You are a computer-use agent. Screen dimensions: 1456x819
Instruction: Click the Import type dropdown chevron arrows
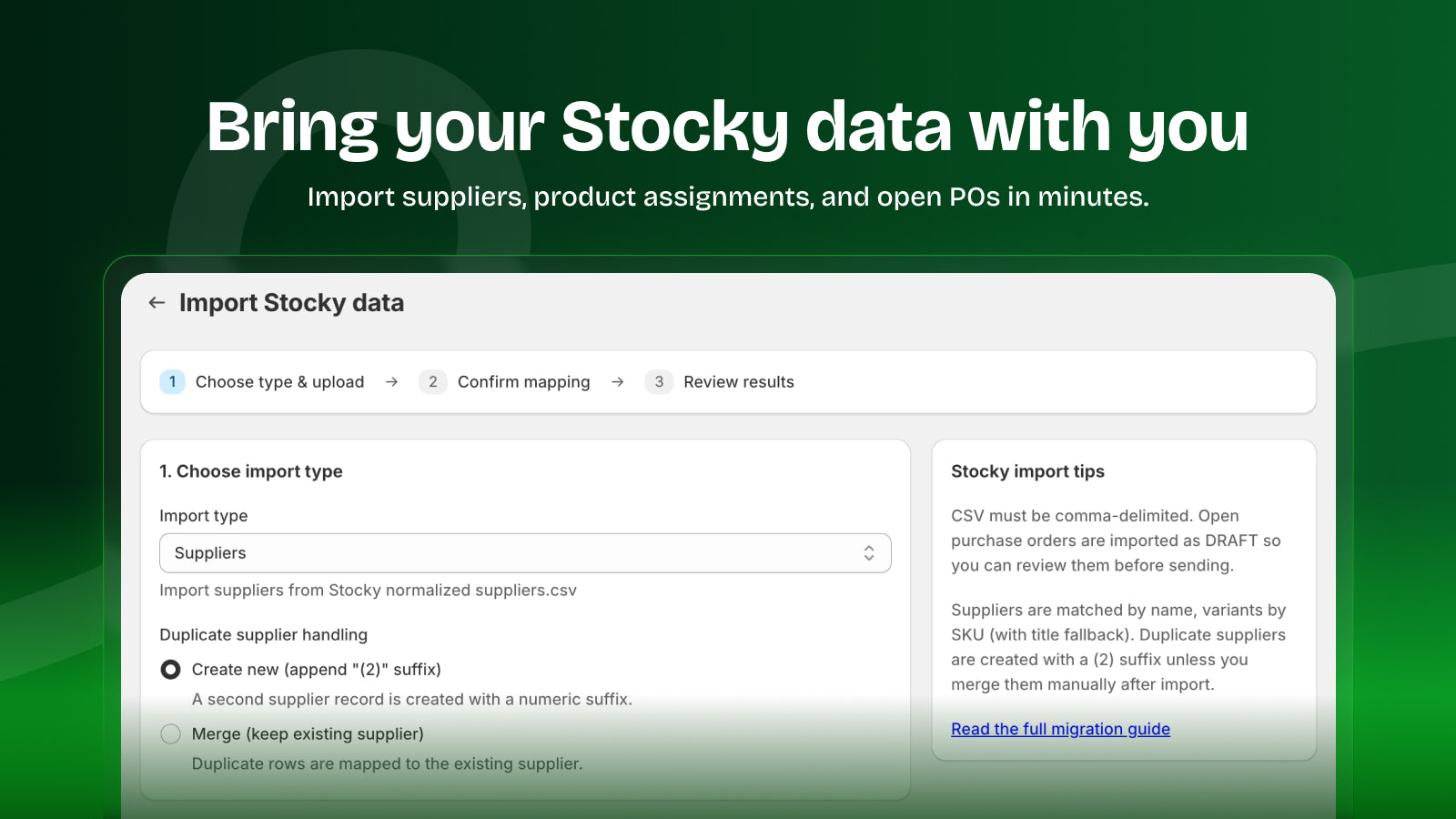point(869,553)
